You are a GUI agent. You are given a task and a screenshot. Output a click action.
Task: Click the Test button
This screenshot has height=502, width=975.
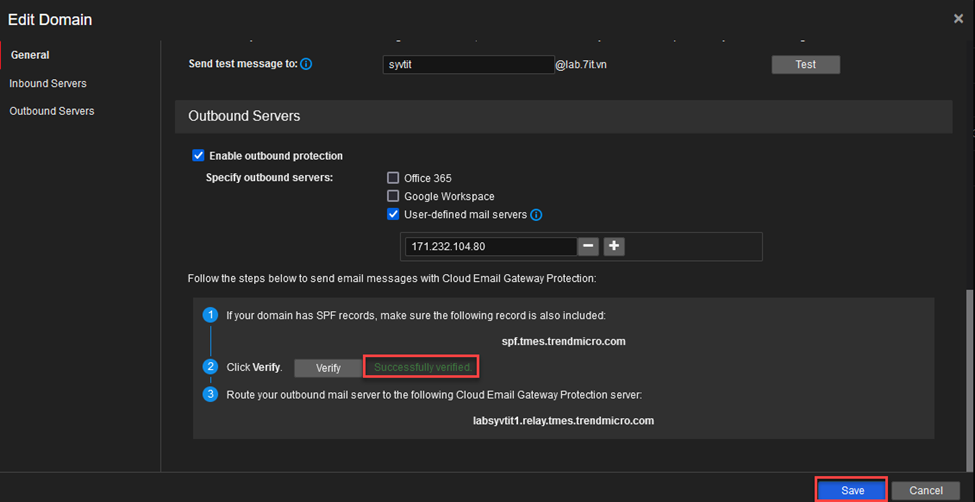[806, 64]
